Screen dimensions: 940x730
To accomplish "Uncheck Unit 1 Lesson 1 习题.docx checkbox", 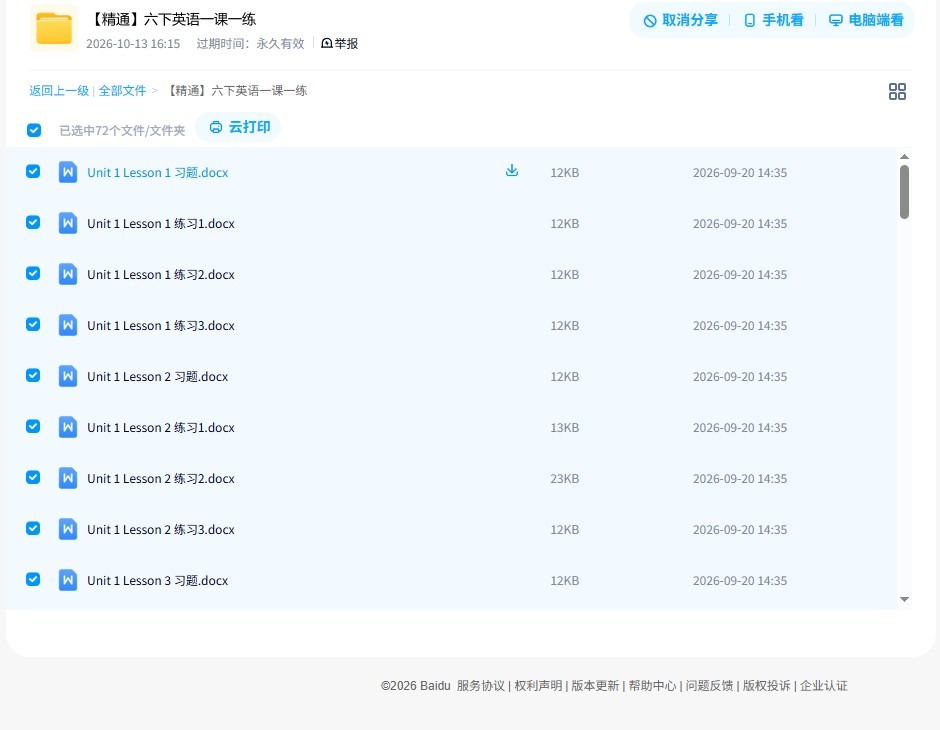I will (33, 171).
